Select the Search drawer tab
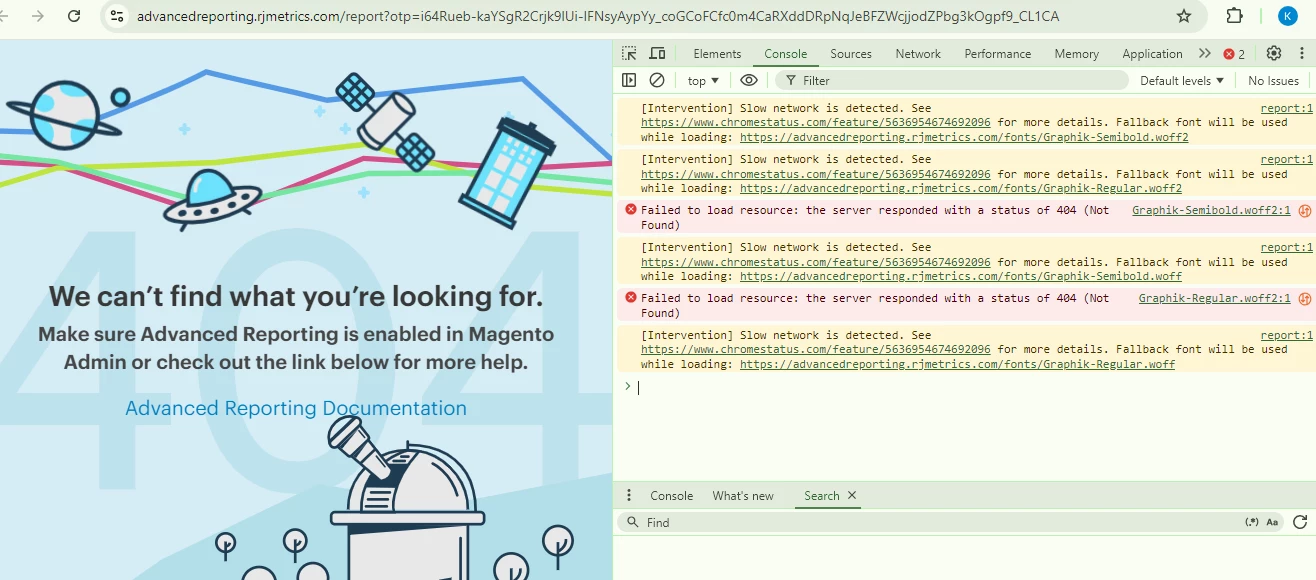This screenshot has width=1316, height=580. coord(821,496)
